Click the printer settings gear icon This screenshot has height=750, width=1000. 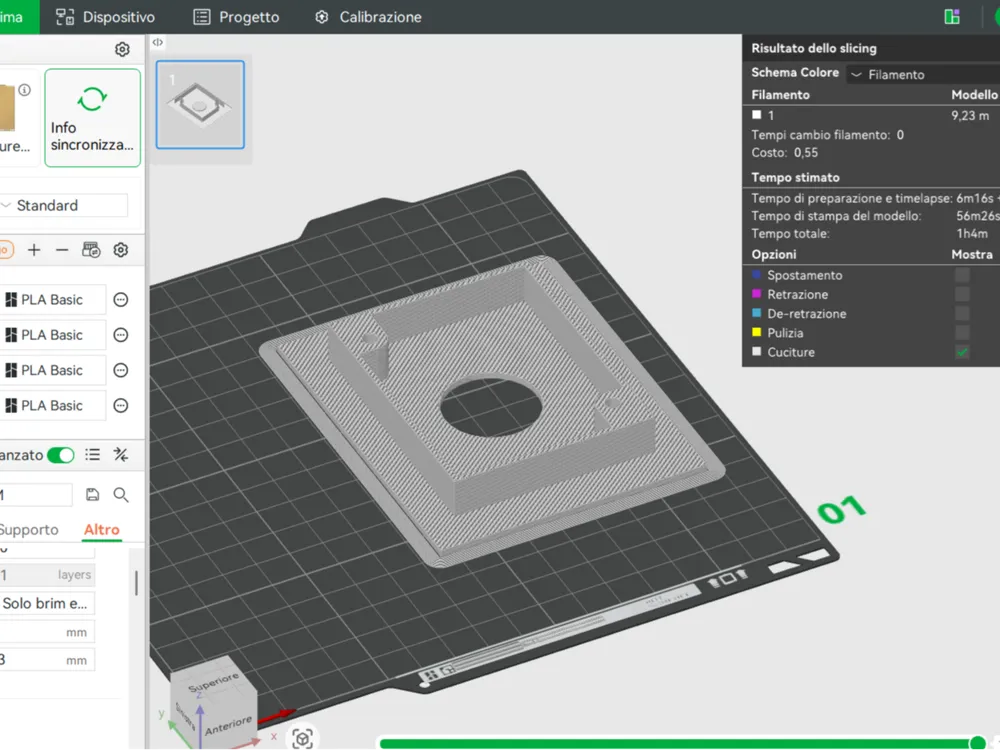(x=122, y=49)
